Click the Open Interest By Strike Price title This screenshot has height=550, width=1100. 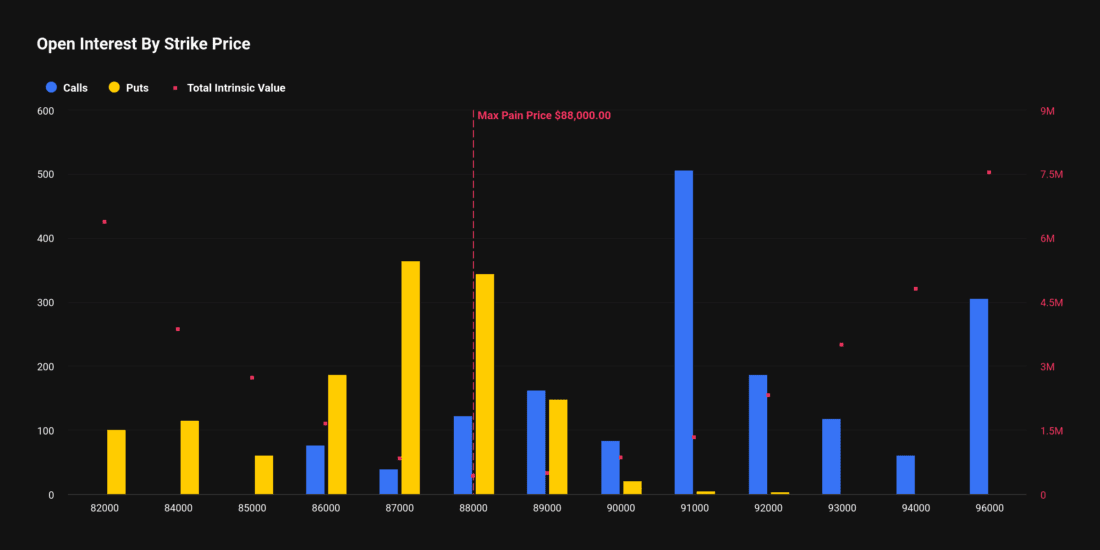(143, 44)
